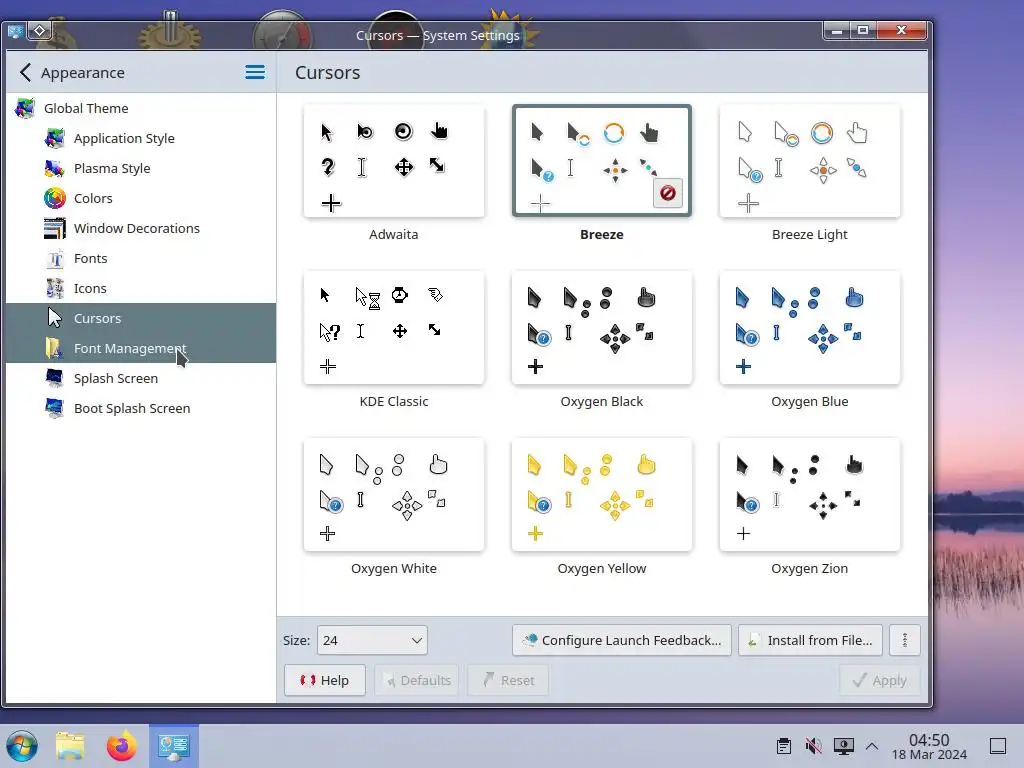Click the Application Style icon
The height and width of the screenshot is (768, 1024).
point(55,138)
